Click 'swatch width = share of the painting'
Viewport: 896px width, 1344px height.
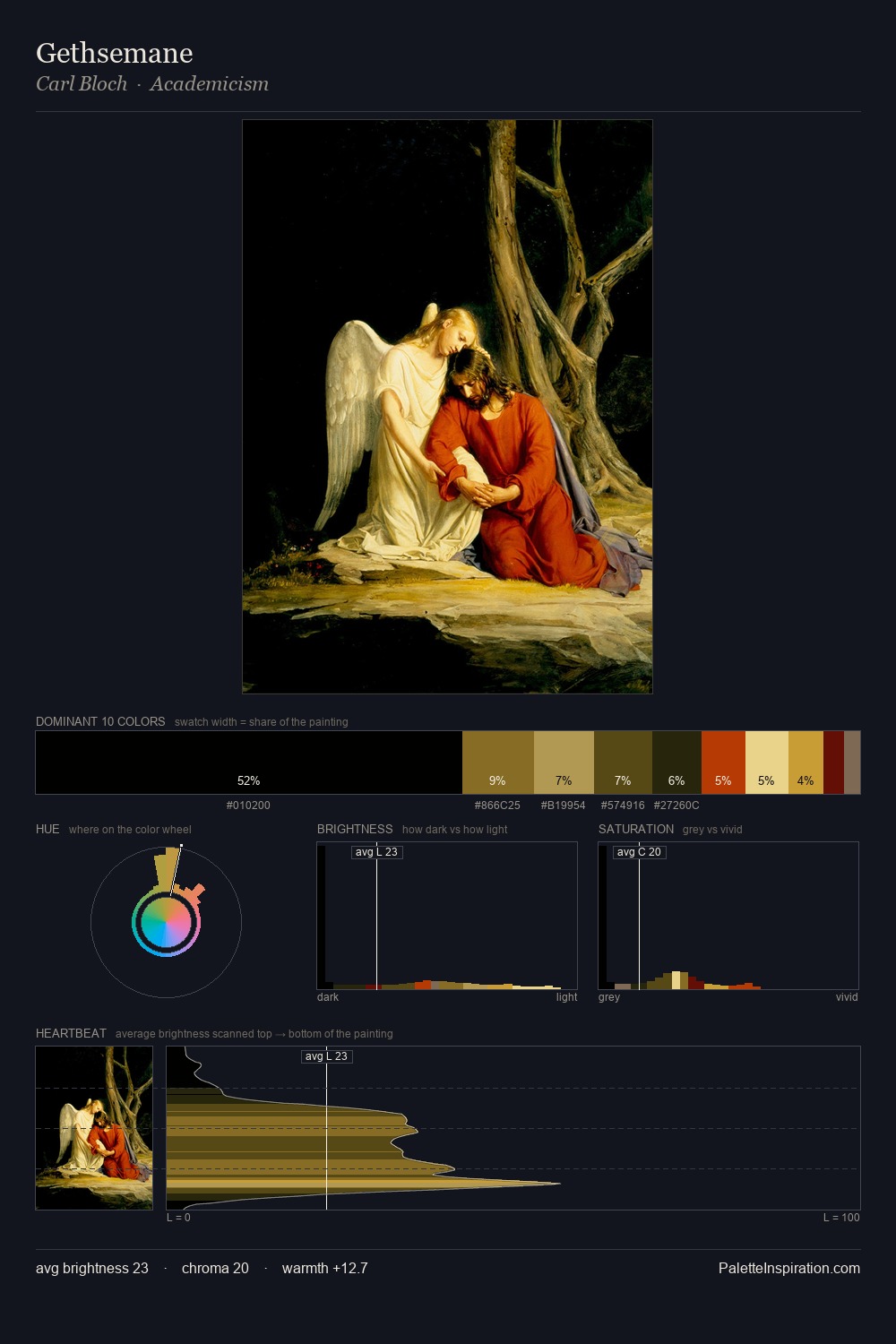coord(262,722)
